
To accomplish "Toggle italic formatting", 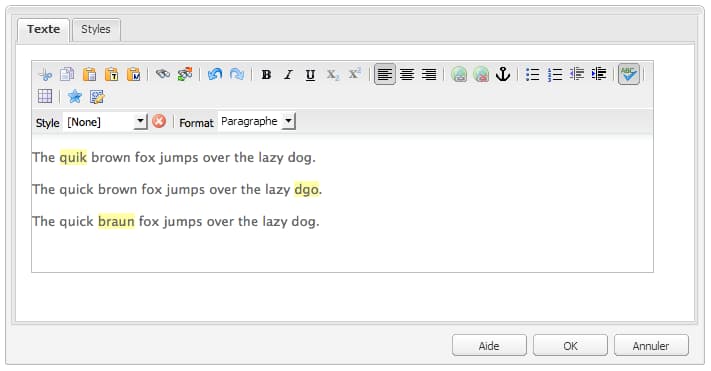I will pyautogui.click(x=288, y=75).
